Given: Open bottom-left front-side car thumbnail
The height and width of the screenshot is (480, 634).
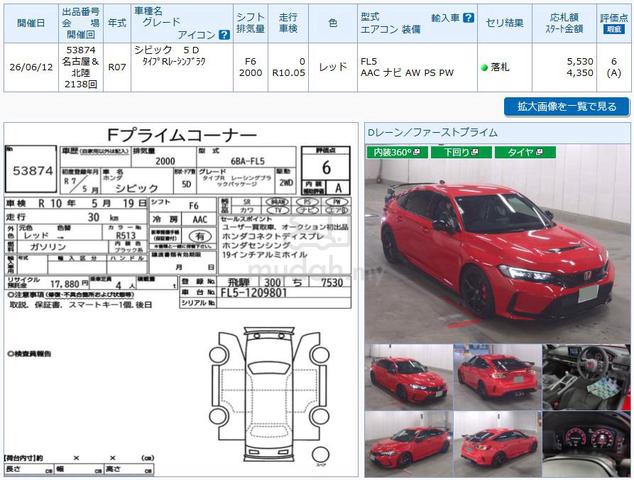Looking at the screenshot, I should [408, 444].
